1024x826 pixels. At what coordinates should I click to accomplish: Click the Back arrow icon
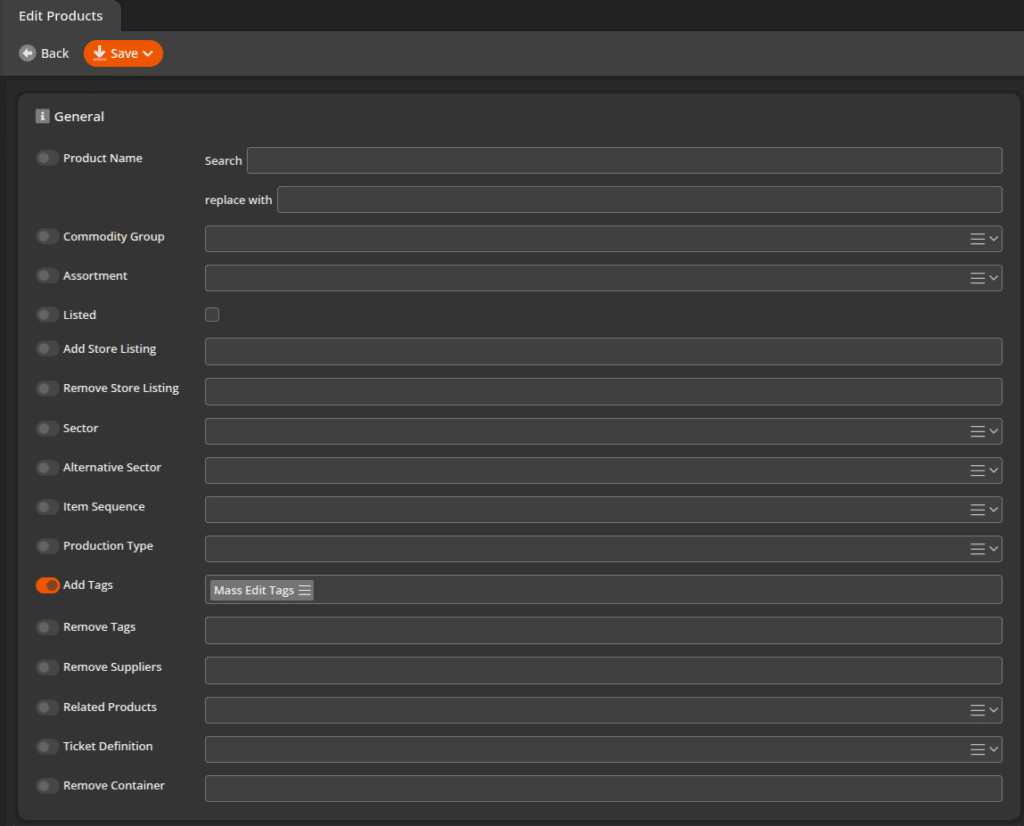(27, 53)
